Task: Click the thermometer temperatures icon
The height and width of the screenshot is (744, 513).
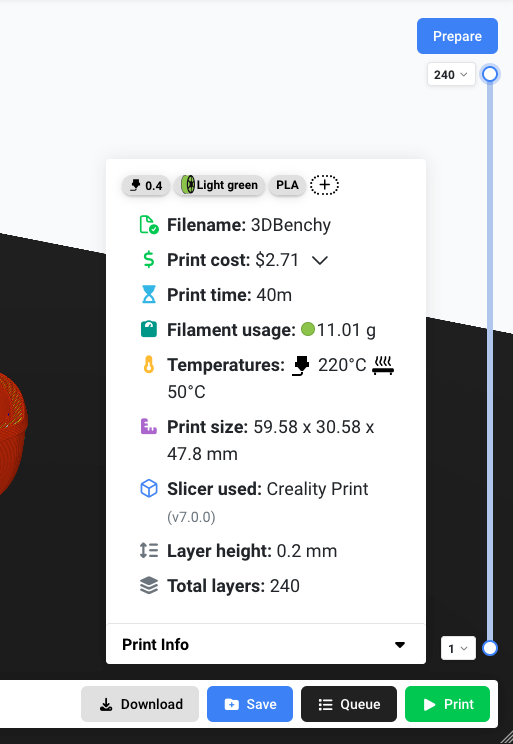Action: pos(149,364)
